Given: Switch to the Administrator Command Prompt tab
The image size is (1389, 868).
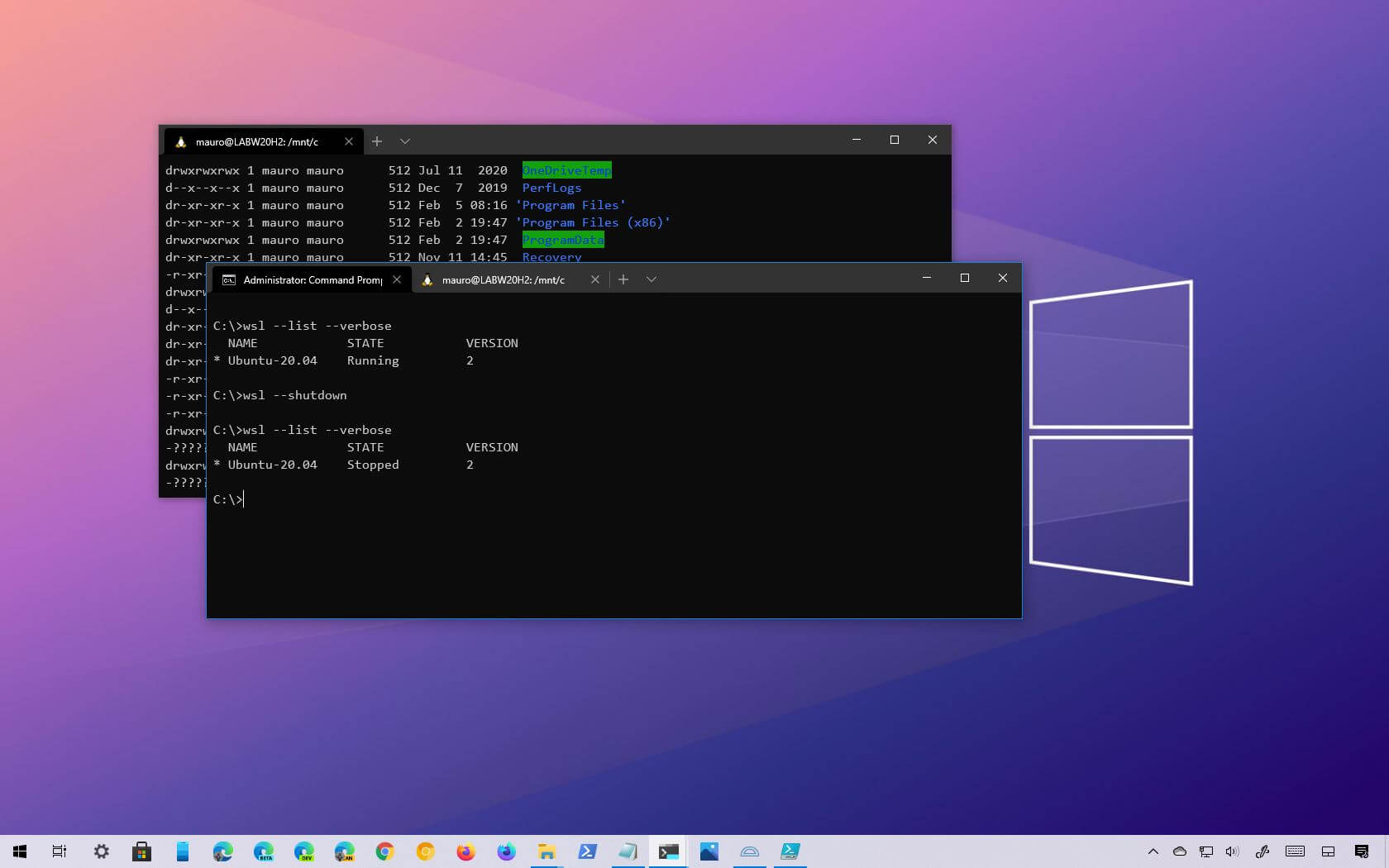Looking at the screenshot, I should coord(306,279).
